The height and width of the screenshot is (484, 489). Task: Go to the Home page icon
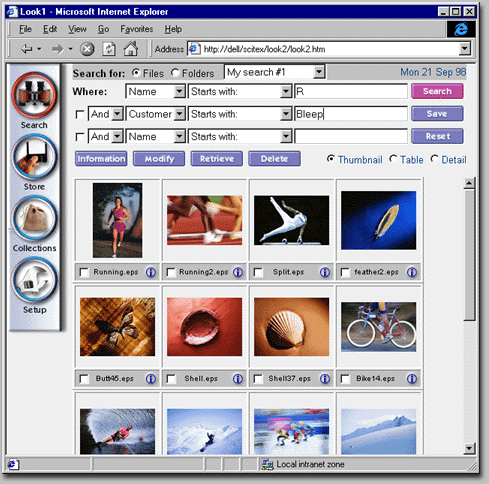click(x=131, y=49)
